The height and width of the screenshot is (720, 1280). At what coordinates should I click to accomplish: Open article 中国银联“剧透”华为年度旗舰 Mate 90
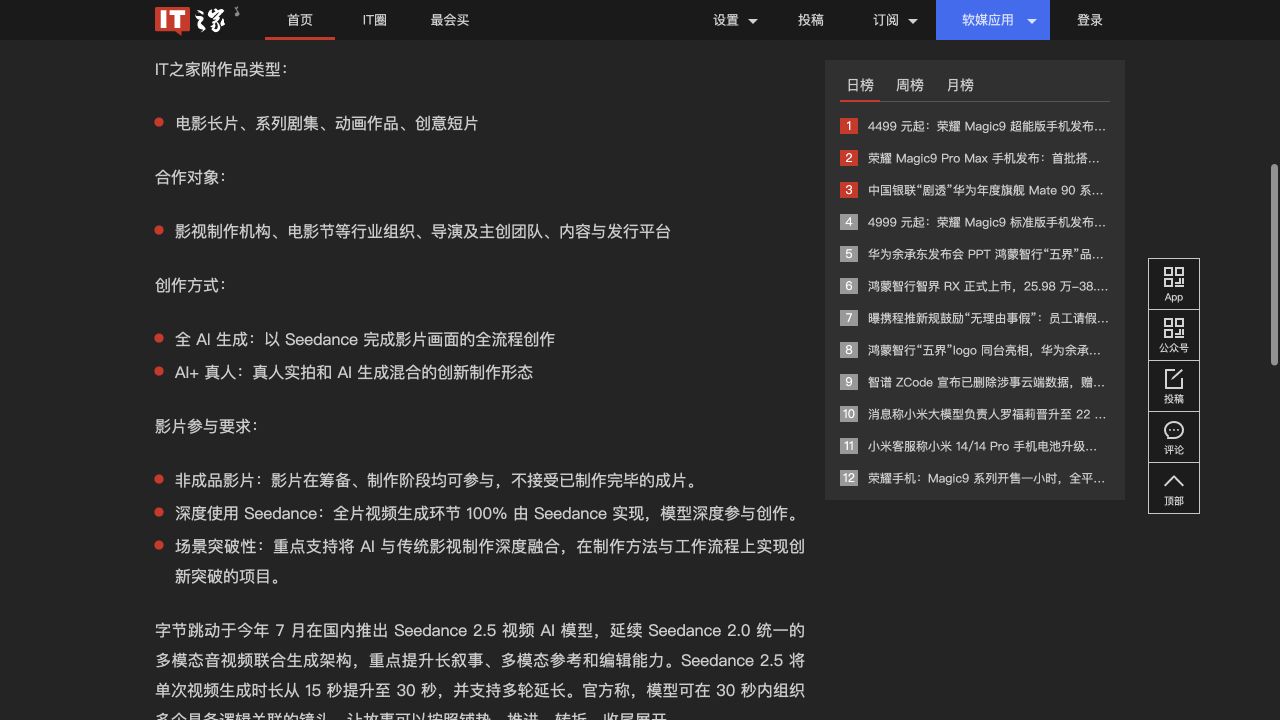click(986, 190)
